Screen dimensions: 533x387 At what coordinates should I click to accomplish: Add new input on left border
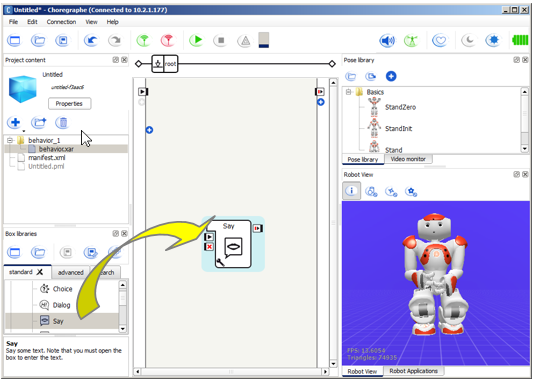click(x=149, y=130)
